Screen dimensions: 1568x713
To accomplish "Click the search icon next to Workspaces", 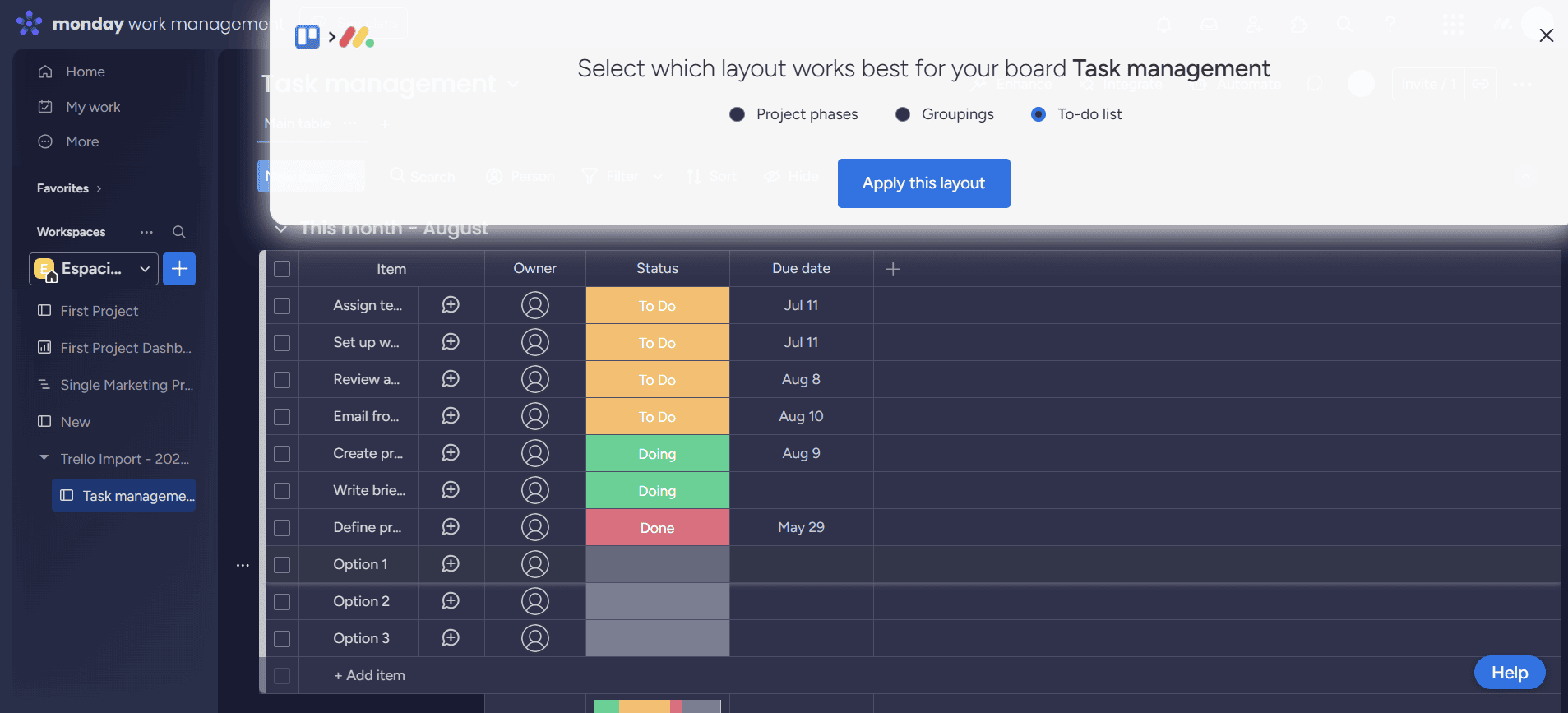I will pyautogui.click(x=178, y=232).
